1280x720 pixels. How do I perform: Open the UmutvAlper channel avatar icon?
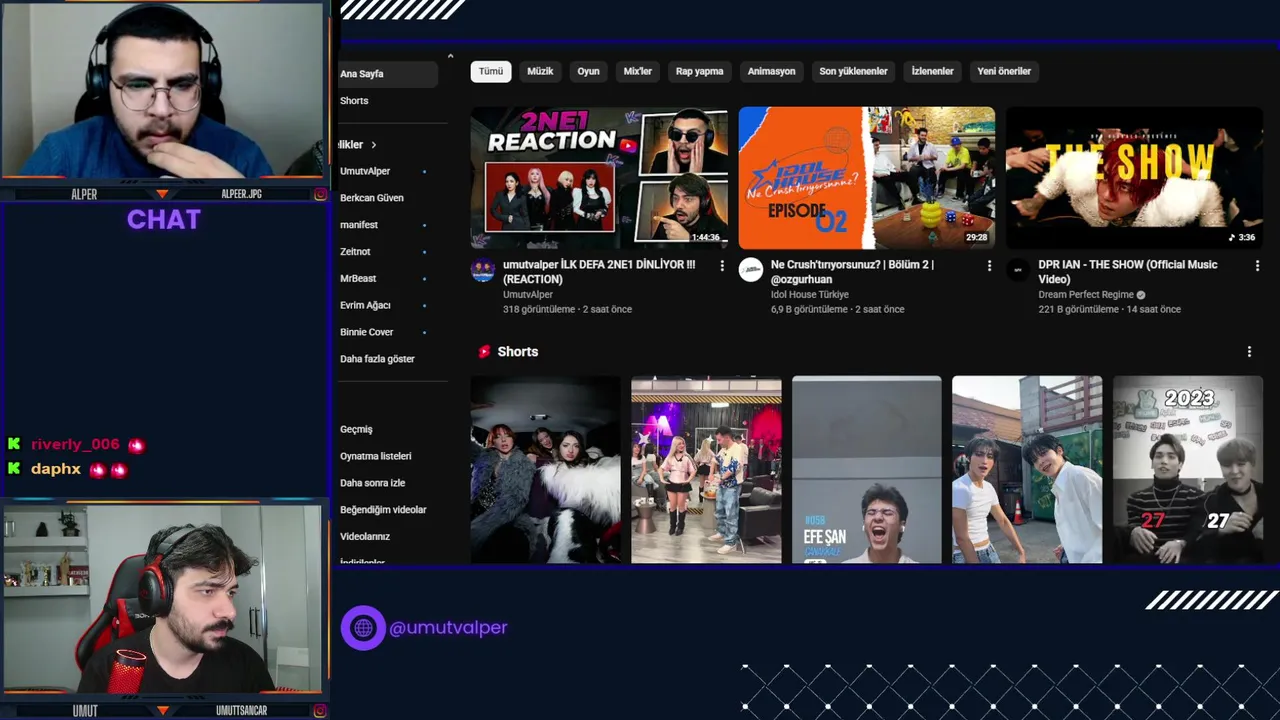click(x=483, y=270)
